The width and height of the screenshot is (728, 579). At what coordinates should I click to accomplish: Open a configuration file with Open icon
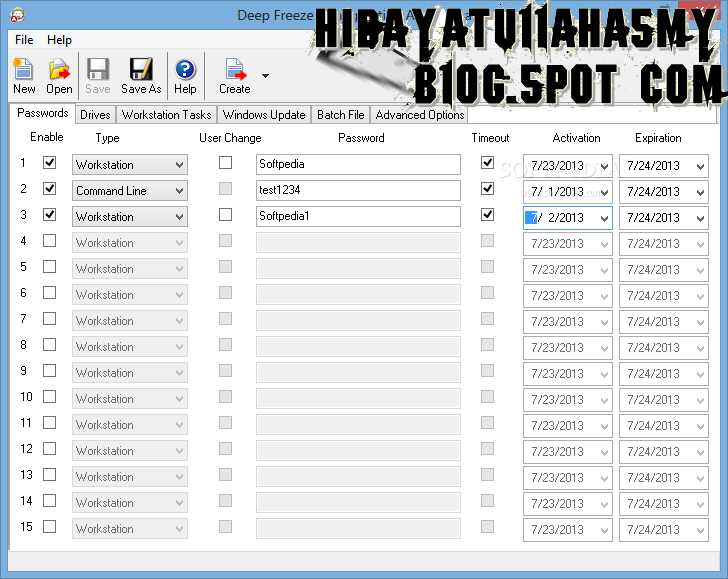point(59,77)
